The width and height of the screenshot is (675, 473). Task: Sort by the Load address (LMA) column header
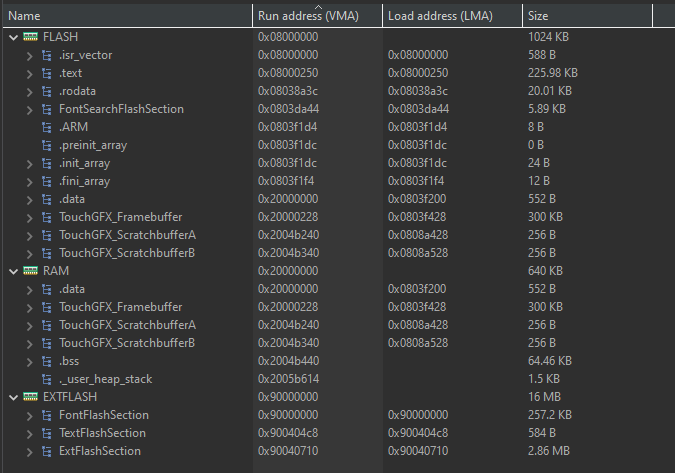452,16
